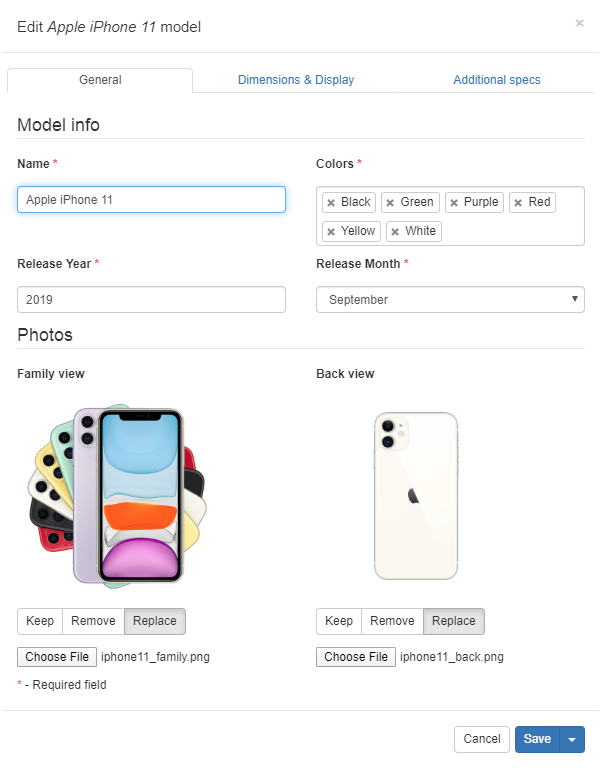Remove the White color tag
Image resolution: width=602 pixels, height=770 pixels.
point(395,232)
